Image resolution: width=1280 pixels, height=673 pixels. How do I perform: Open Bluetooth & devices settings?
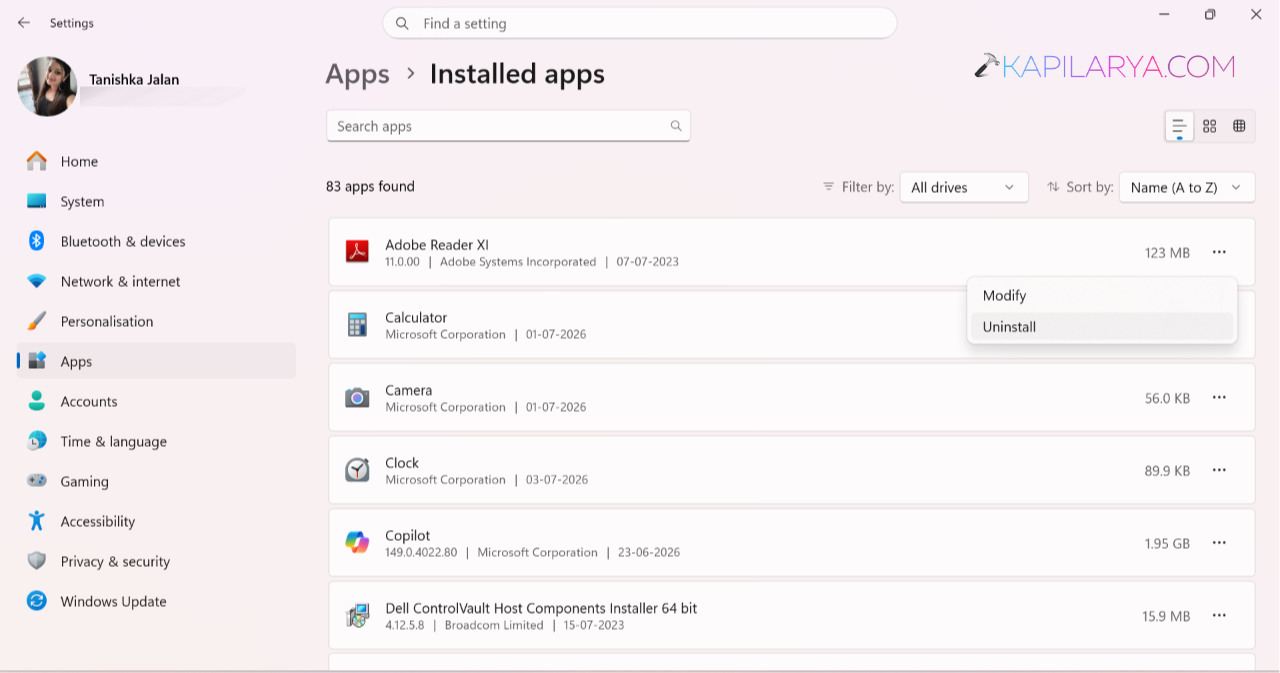157,241
